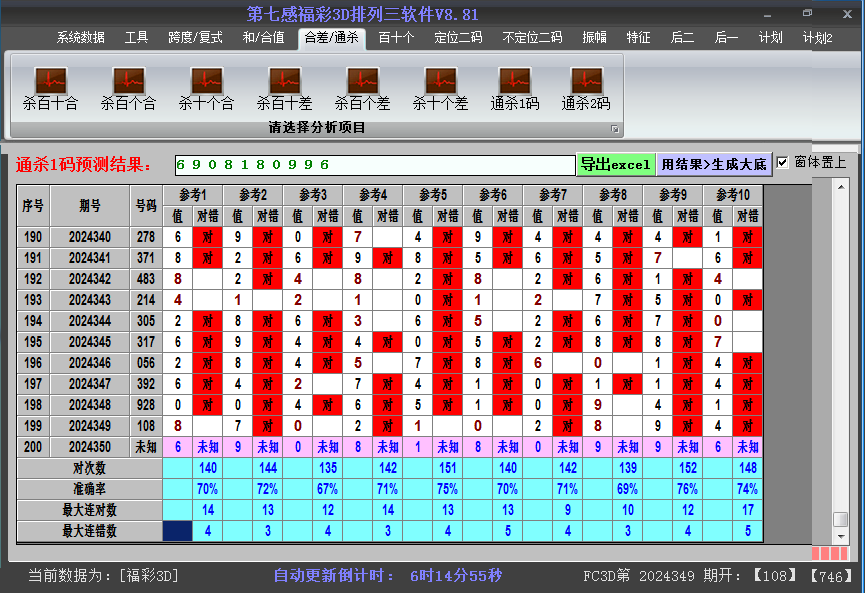Click the prediction result input field

[375, 165]
